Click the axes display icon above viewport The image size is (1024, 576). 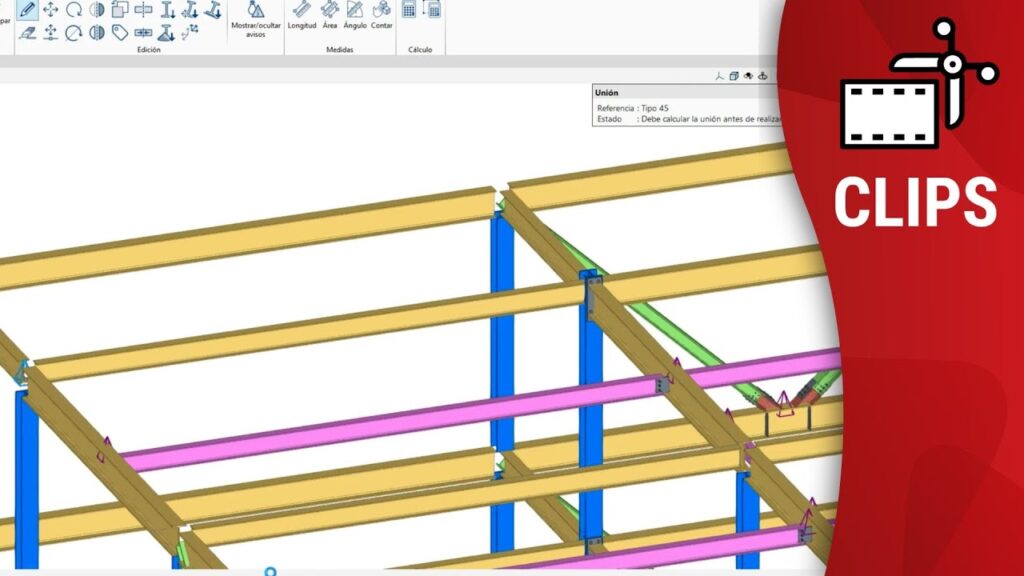pos(719,75)
